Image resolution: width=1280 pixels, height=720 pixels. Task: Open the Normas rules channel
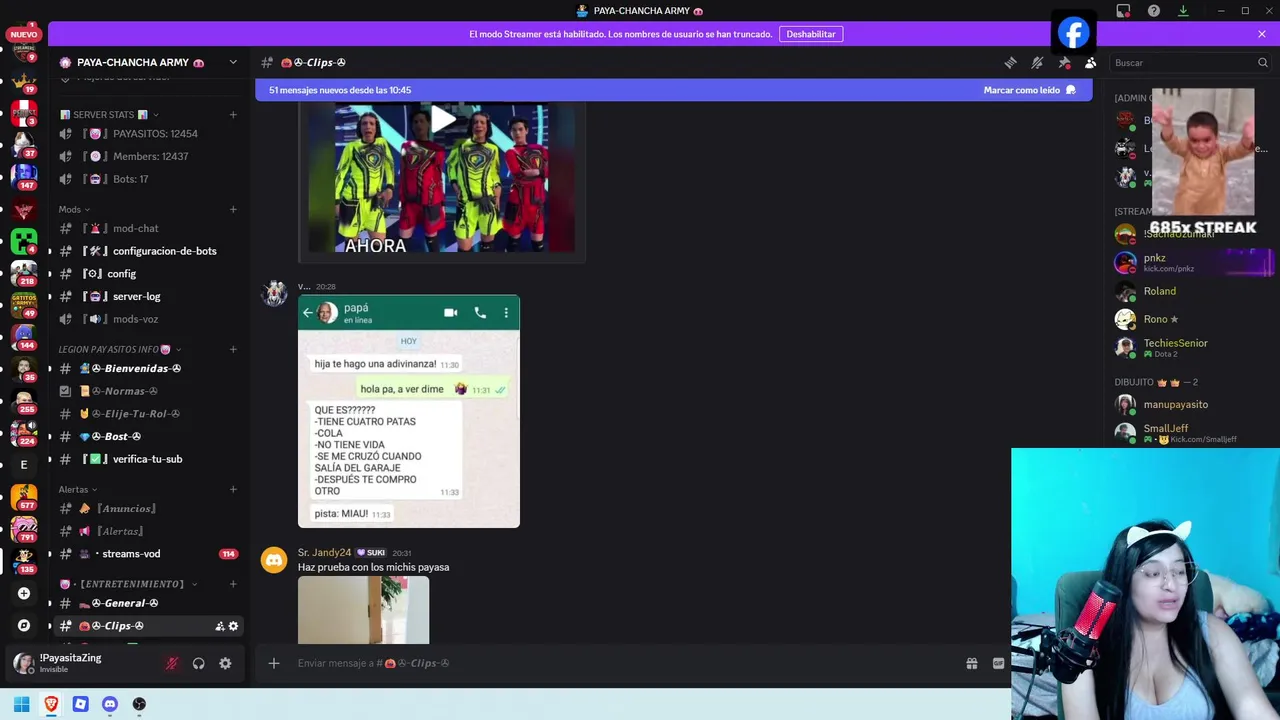point(148,391)
